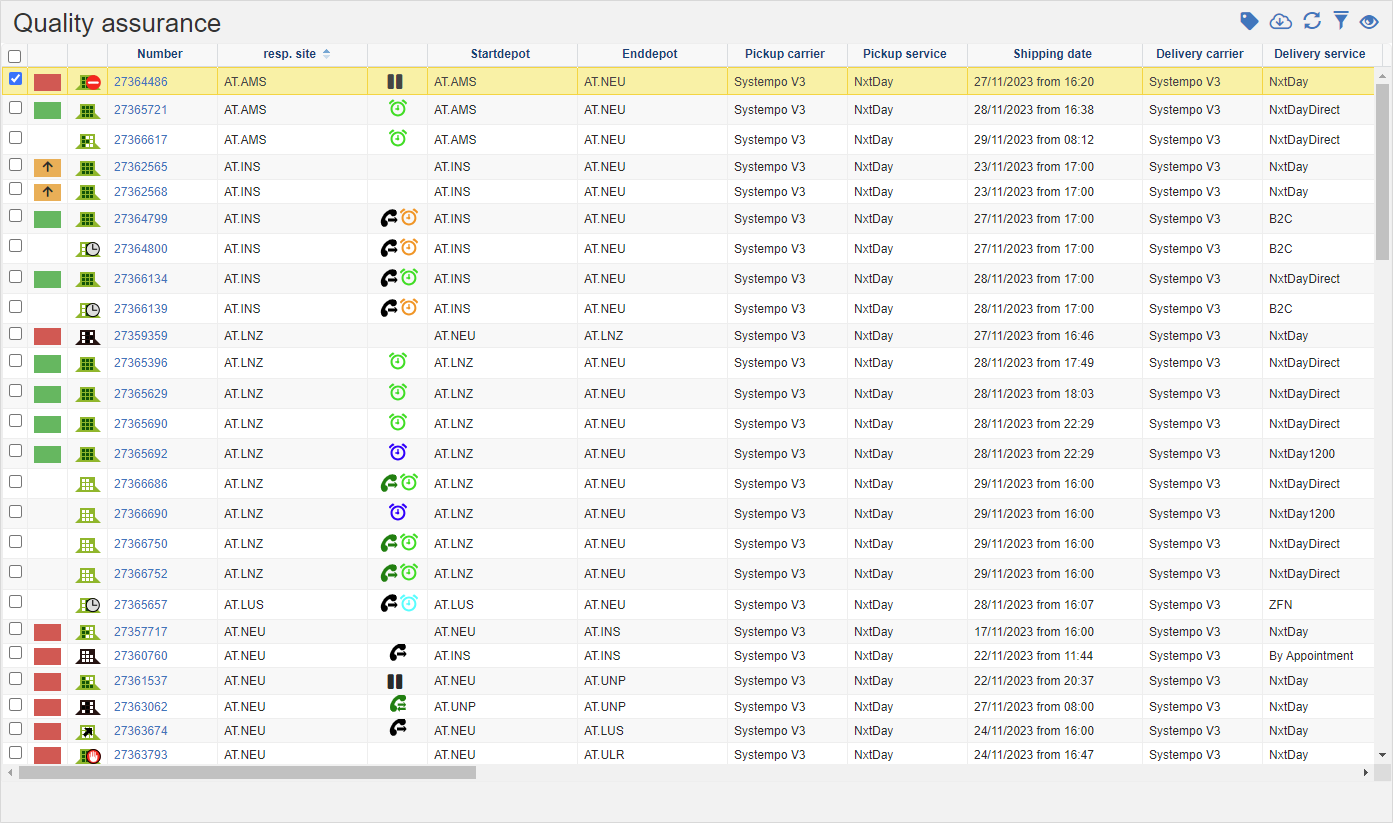Click the depot icon with red stop sign
Image resolution: width=1393 pixels, height=823 pixels.
(88, 82)
